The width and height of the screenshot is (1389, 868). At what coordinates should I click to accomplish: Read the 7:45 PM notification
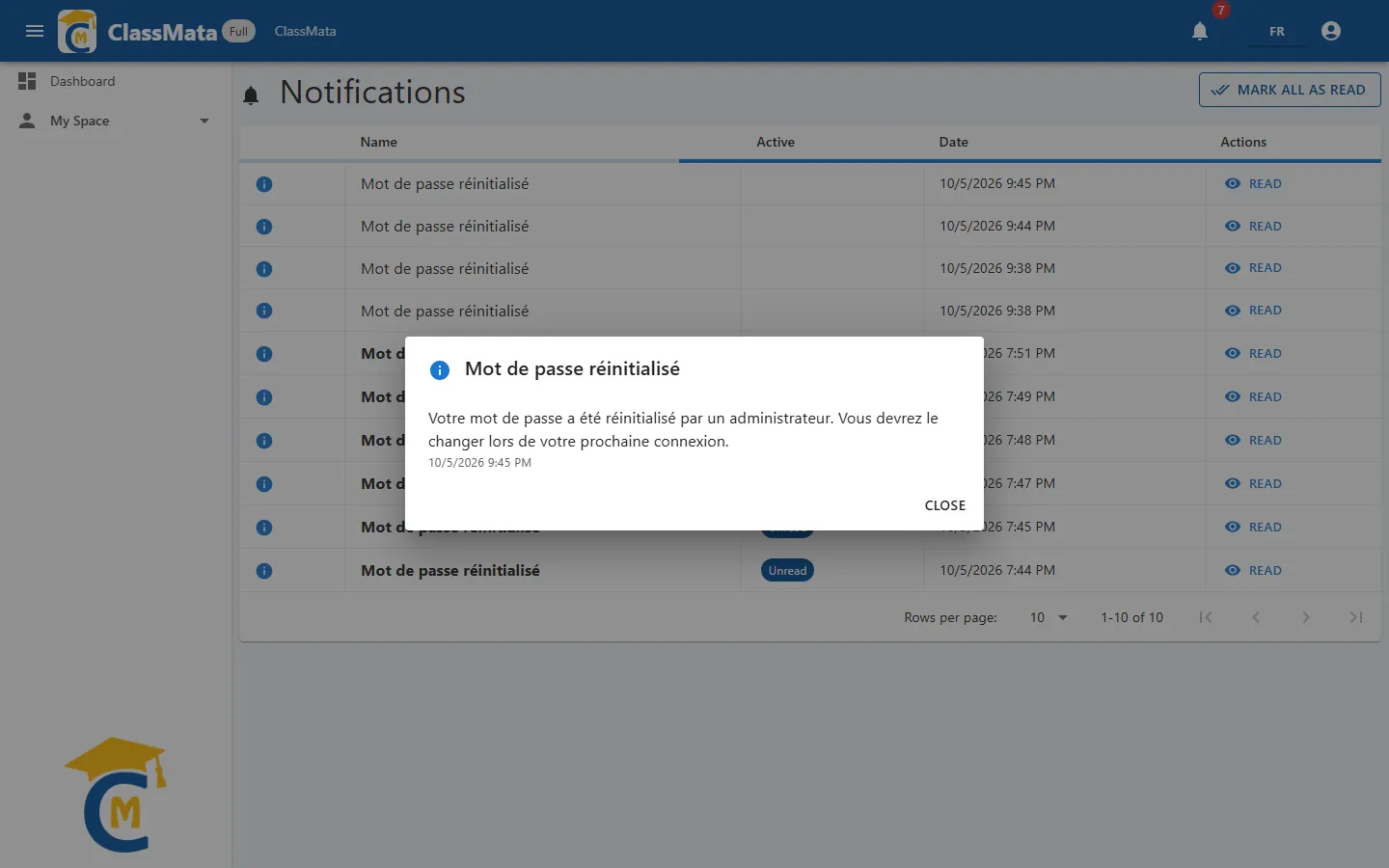pyautogui.click(x=1253, y=527)
